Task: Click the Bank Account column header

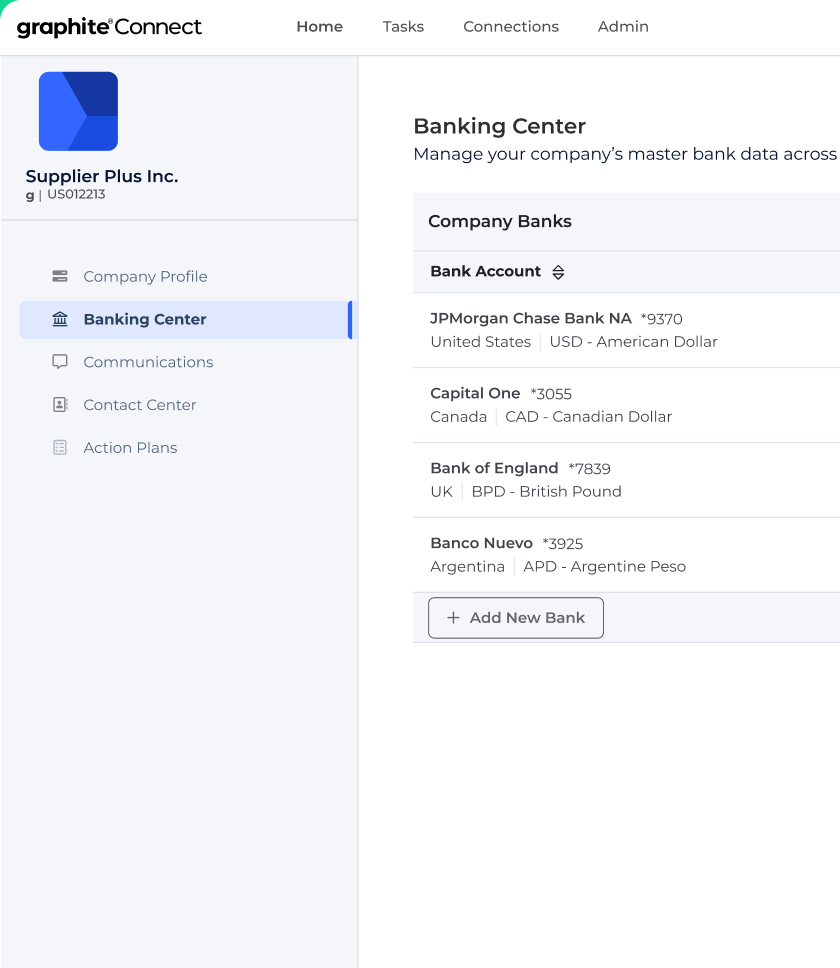Action: pyautogui.click(x=485, y=272)
